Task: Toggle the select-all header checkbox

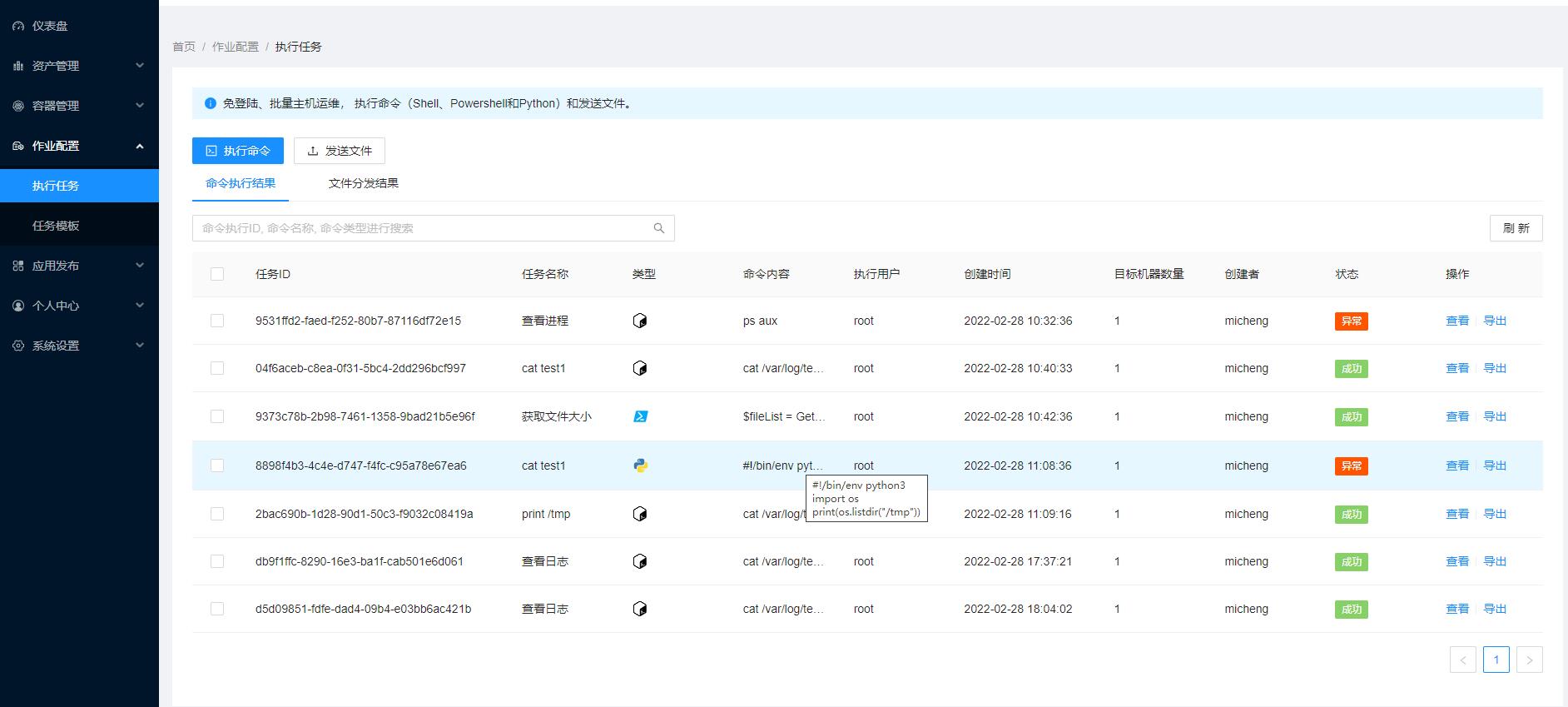Action: [x=217, y=274]
